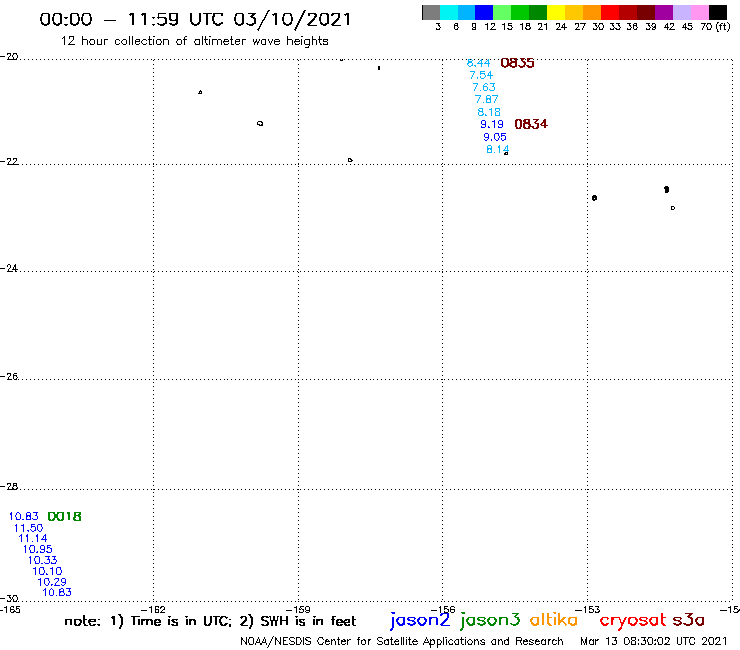The width and height of the screenshot is (740, 650).
Task: Click the longitude label -165
Action: [x=10, y=610]
